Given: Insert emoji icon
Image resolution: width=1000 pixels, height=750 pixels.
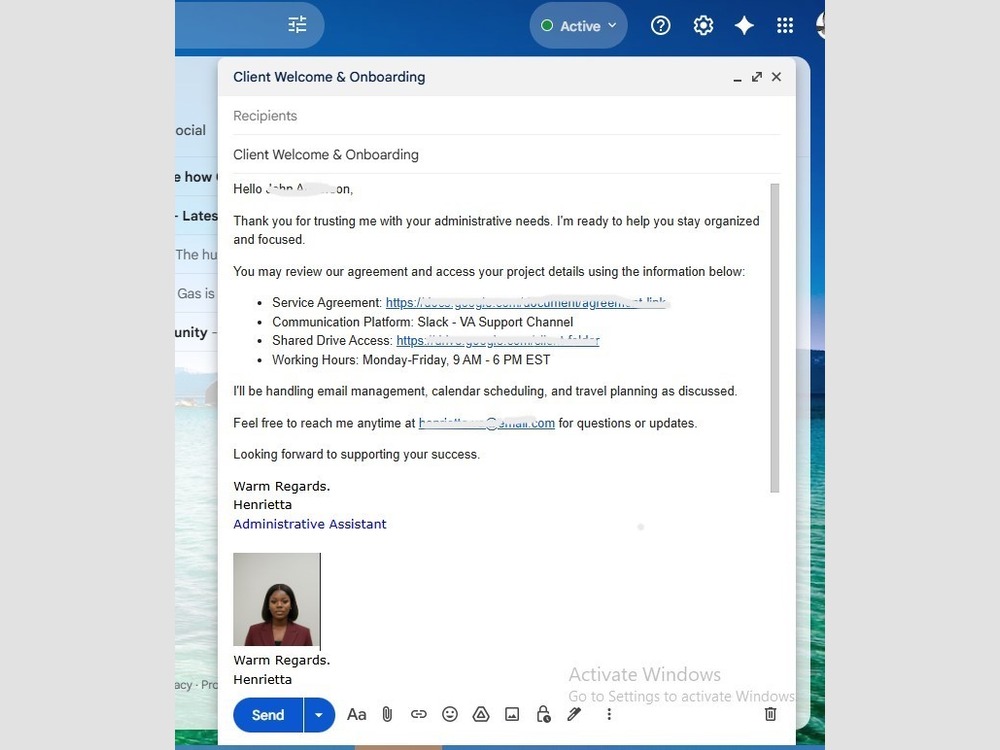Looking at the screenshot, I should coord(450,715).
